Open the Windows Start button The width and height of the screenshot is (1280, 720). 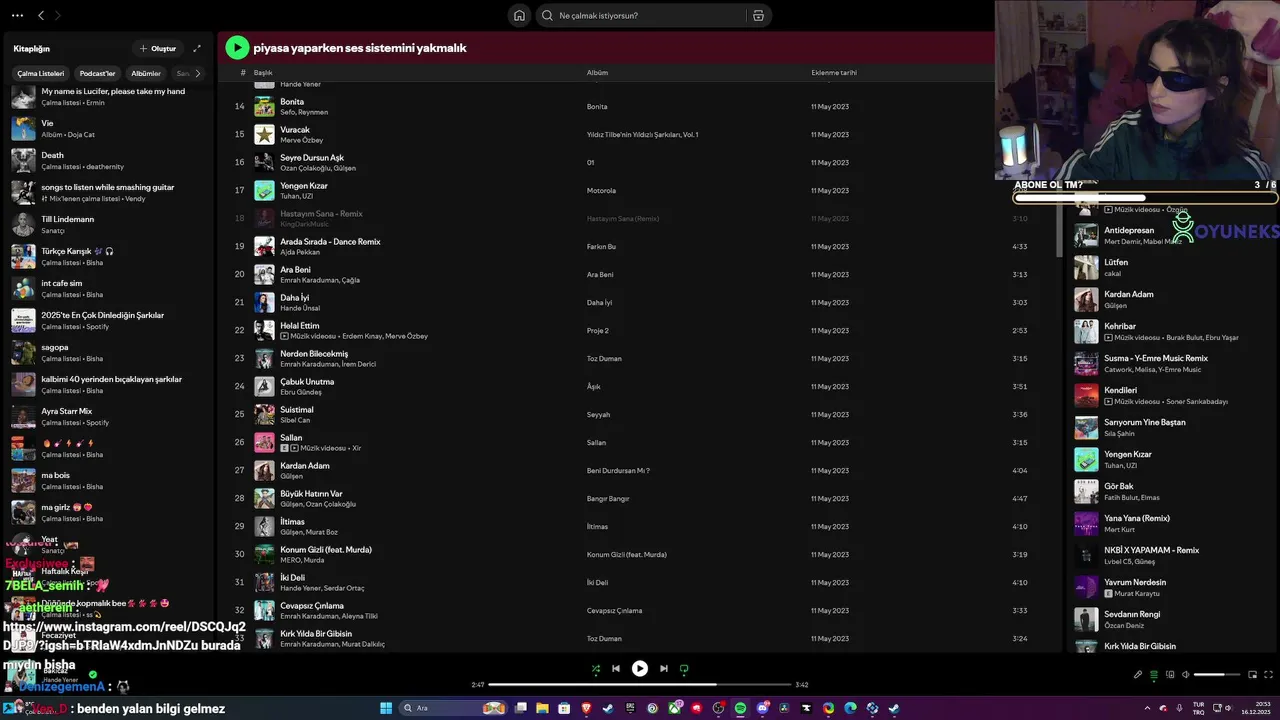click(x=386, y=708)
